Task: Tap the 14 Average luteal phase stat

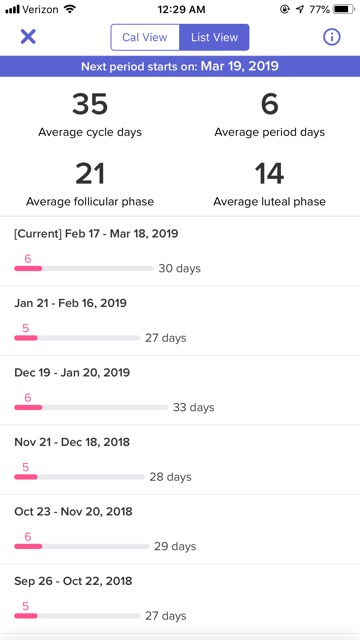Action: click(269, 184)
